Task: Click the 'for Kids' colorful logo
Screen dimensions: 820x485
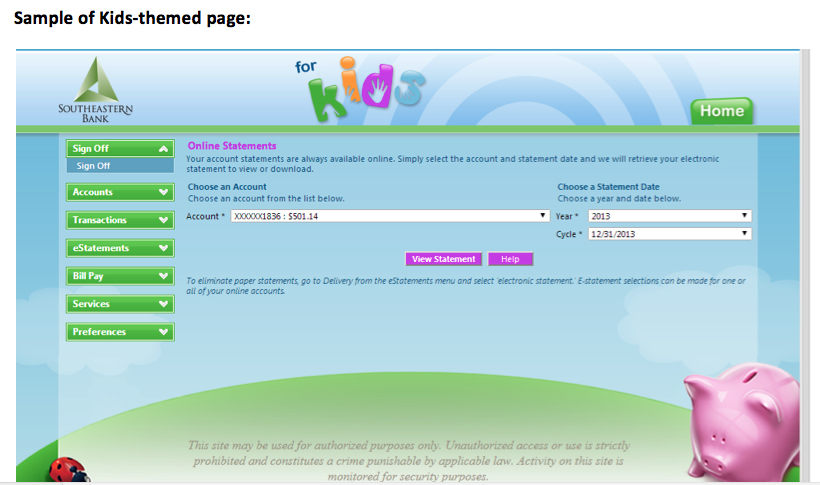Action: tap(360, 88)
